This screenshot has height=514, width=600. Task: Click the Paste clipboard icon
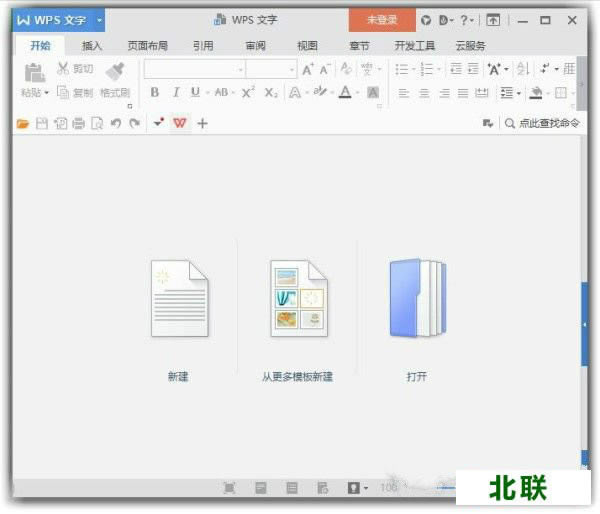point(34,73)
